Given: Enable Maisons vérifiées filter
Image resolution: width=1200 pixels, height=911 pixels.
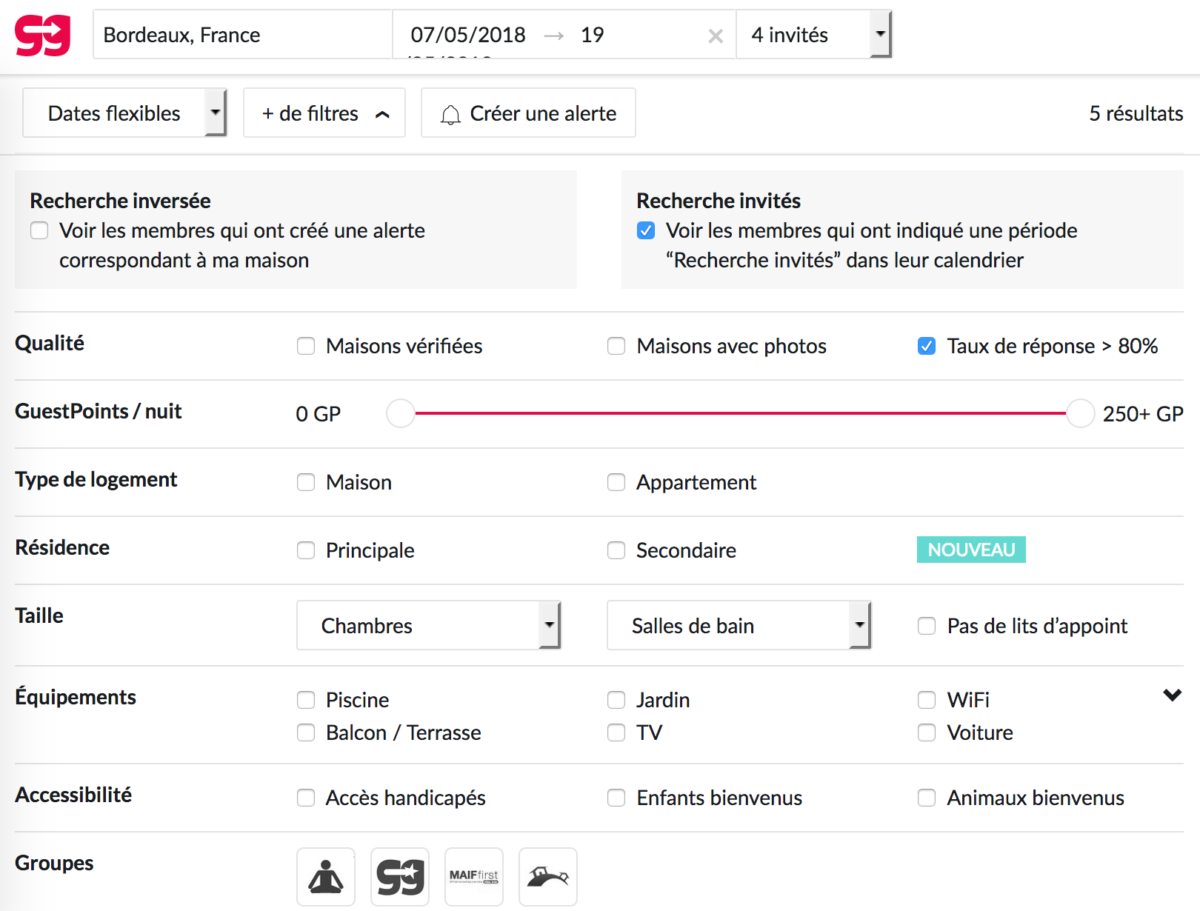Looking at the screenshot, I should [x=306, y=347].
